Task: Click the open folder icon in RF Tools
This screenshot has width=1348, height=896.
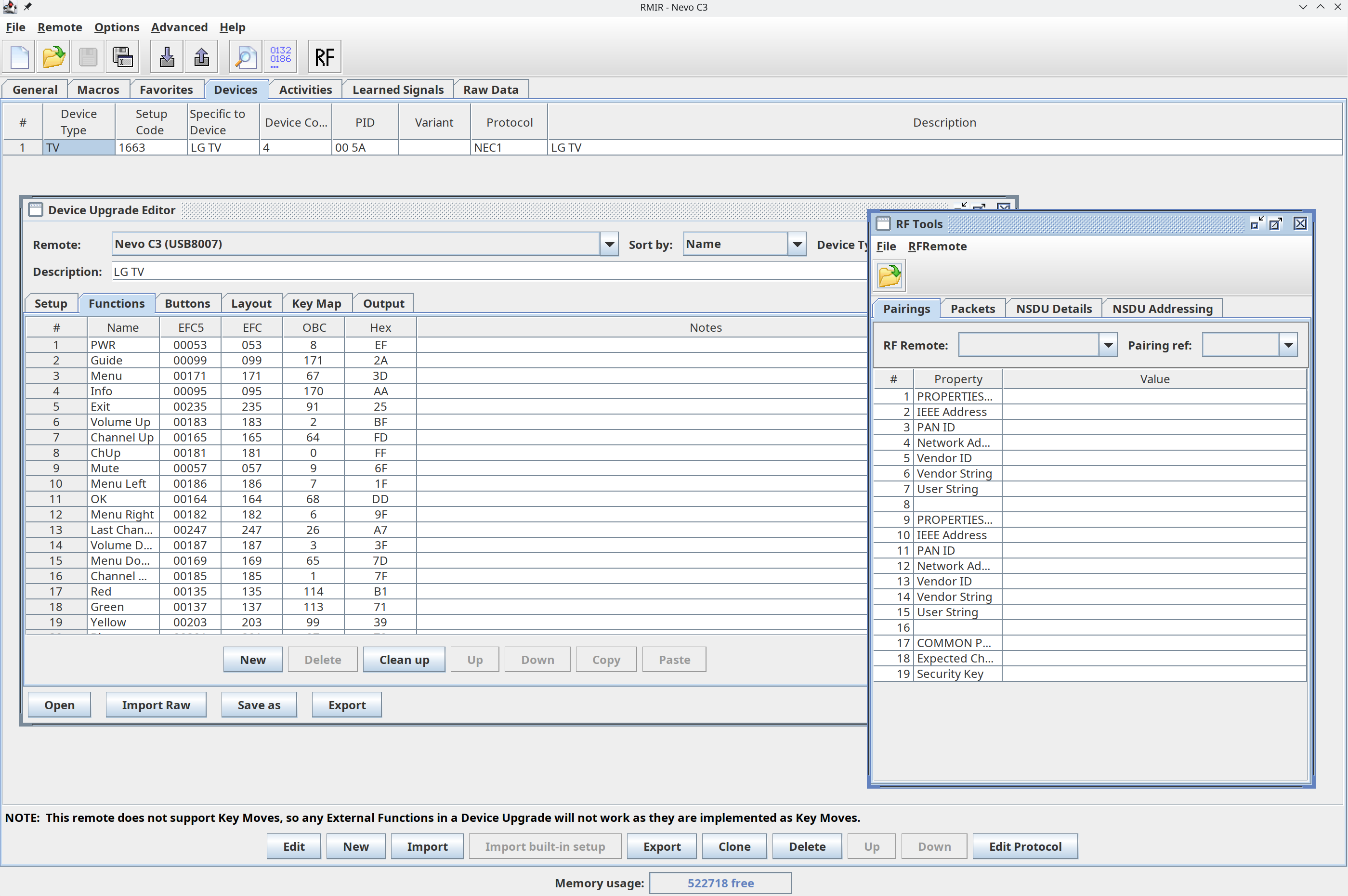Action: point(890,276)
